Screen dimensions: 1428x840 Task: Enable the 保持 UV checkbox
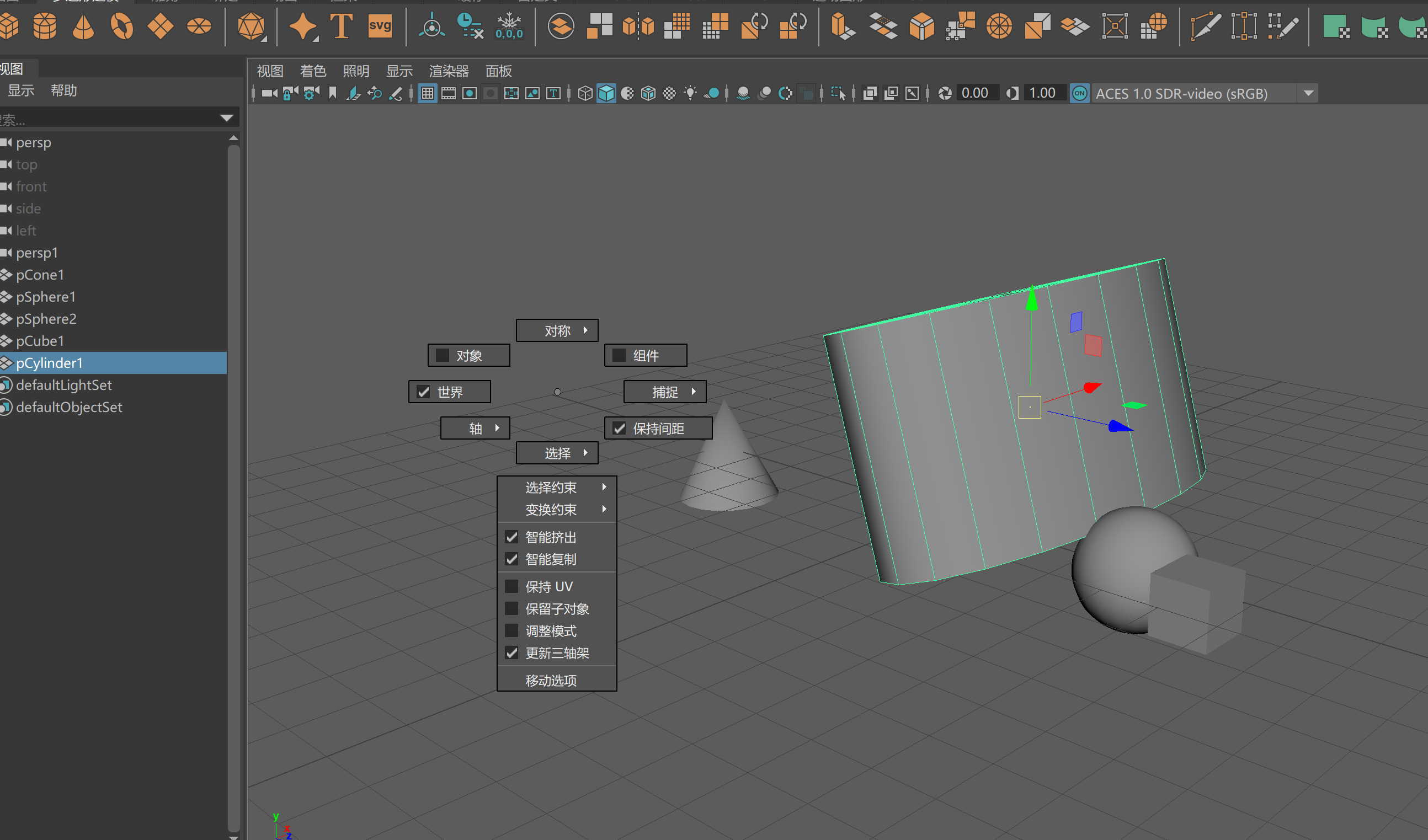click(x=511, y=586)
